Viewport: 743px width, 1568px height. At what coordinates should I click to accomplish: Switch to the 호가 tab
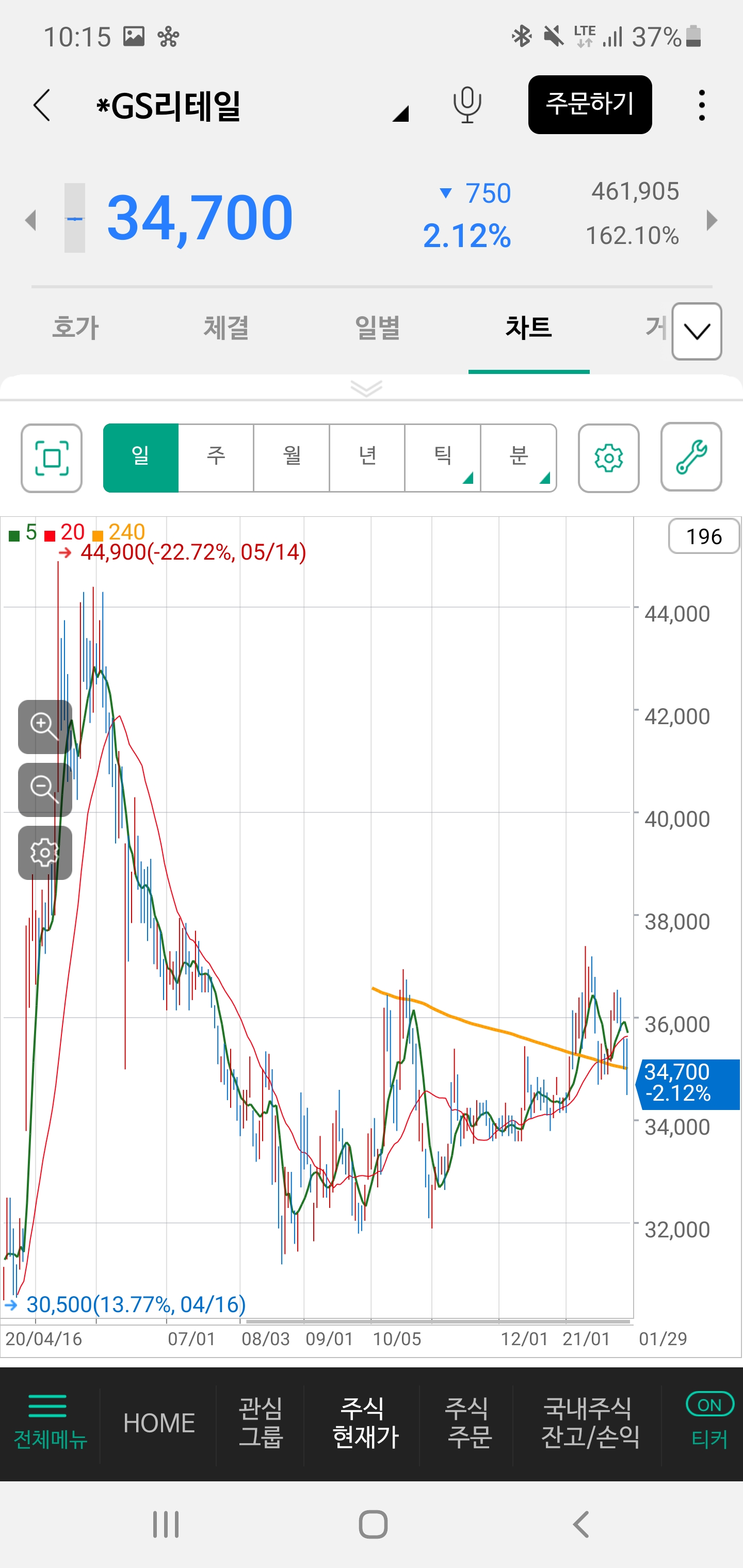tap(75, 328)
